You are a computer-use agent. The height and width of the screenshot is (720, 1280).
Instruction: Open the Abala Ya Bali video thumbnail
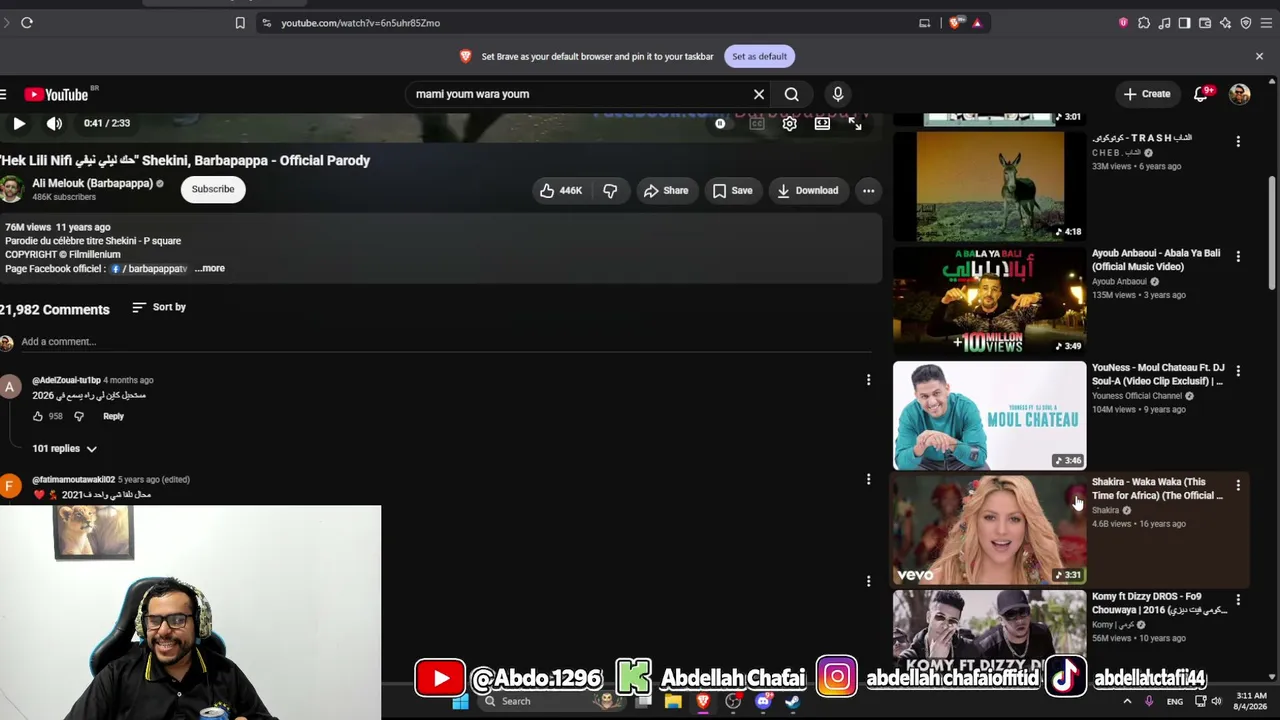(989, 301)
